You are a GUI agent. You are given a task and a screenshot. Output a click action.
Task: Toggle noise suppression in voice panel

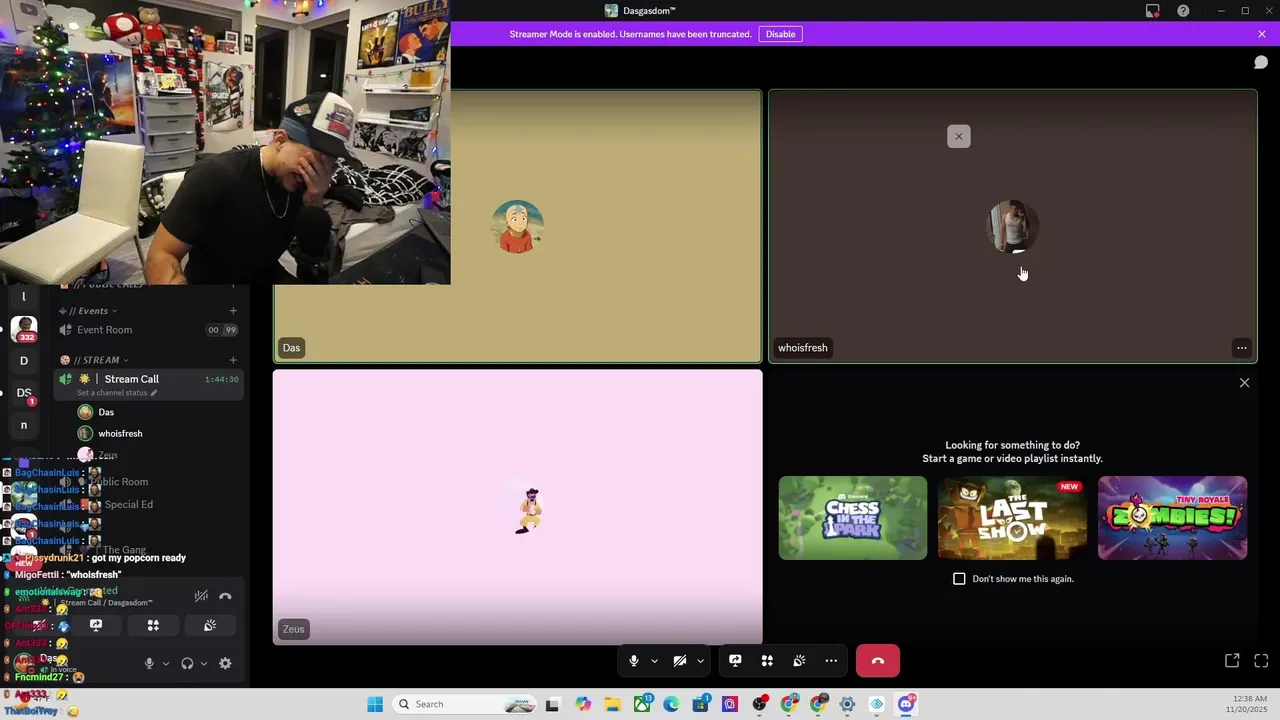click(x=201, y=596)
